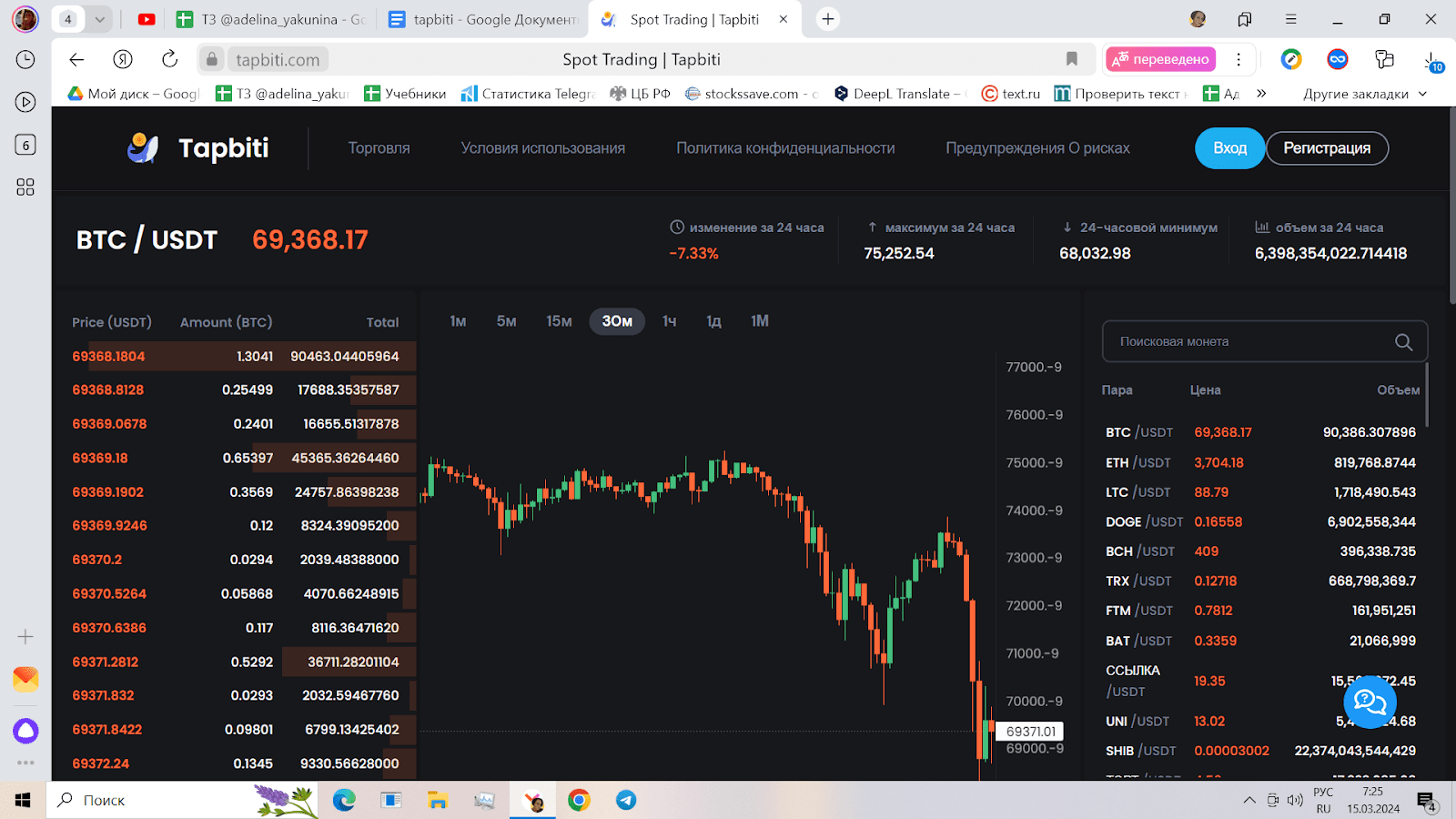
Task: Open Google Chrome from the taskbar
Action: pos(579,800)
